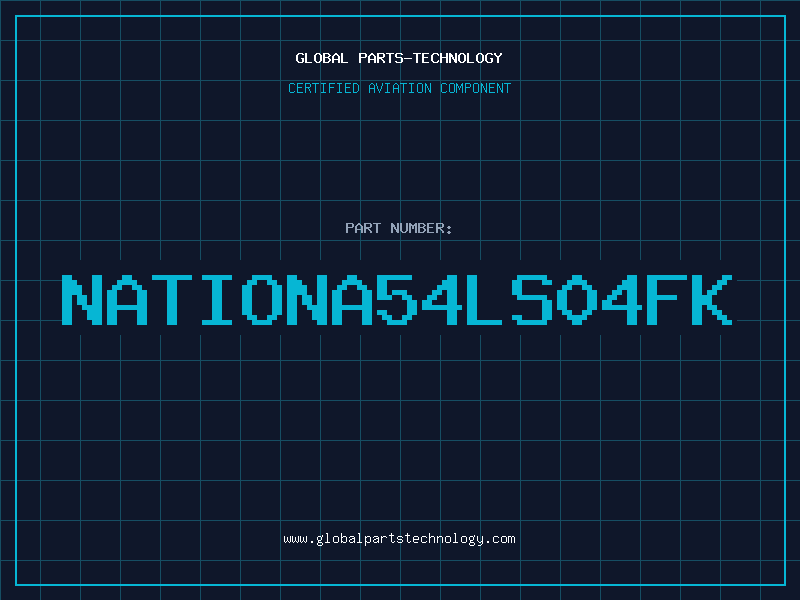Click the letter T in part number

point(173,299)
